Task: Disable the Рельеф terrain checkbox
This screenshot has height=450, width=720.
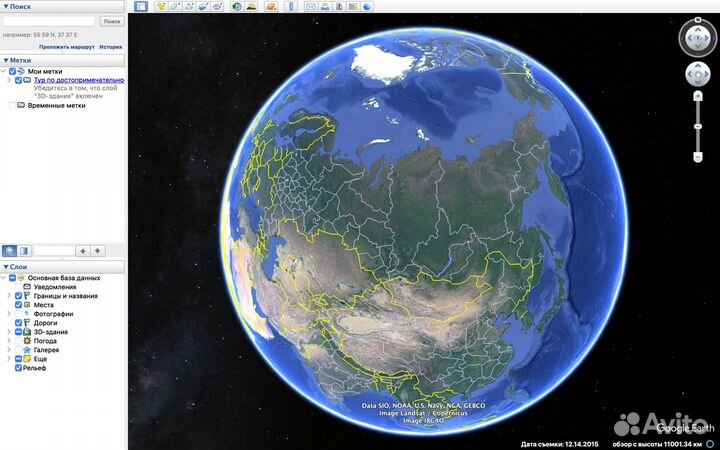Action: pos(18,368)
